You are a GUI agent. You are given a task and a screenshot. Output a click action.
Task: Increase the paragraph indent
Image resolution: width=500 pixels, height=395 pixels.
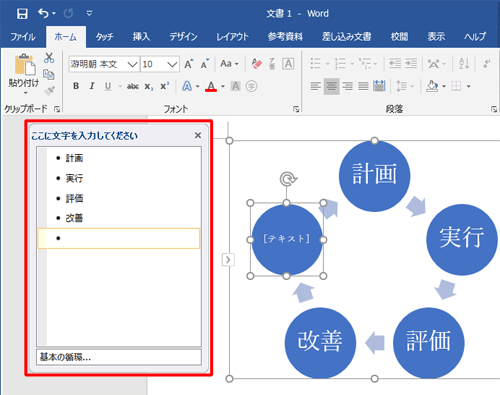pyautogui.click(x=411, y=63)
